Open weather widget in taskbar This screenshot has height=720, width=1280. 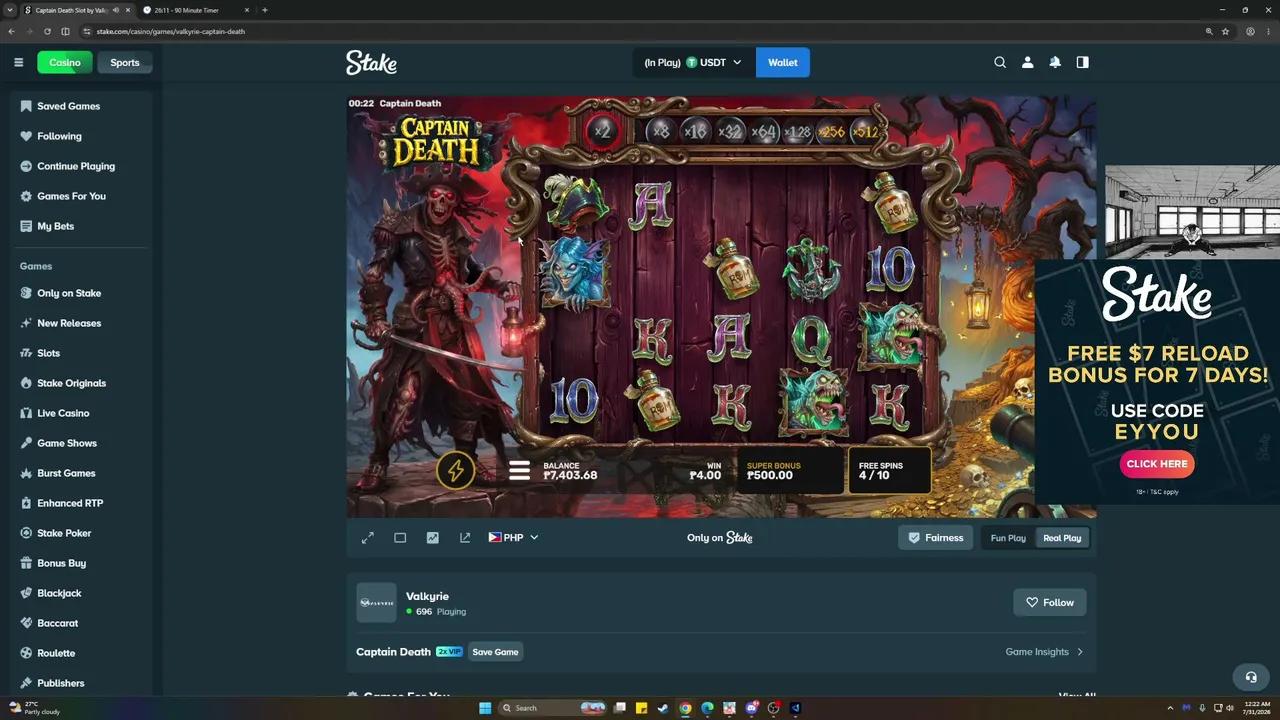click(x=34, y=708)
